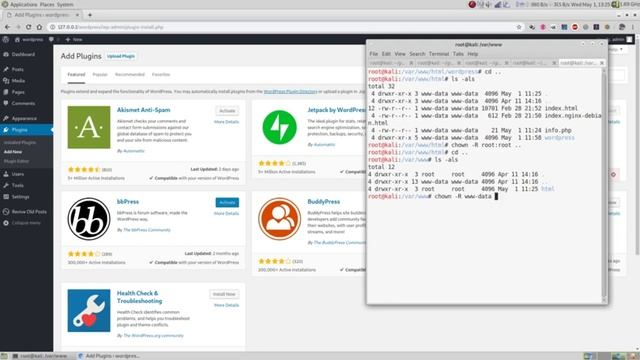This screenshot has height=360, width=640.
Task: Collapse the WordPress admin menu
Action: click(x=26, y=223)
